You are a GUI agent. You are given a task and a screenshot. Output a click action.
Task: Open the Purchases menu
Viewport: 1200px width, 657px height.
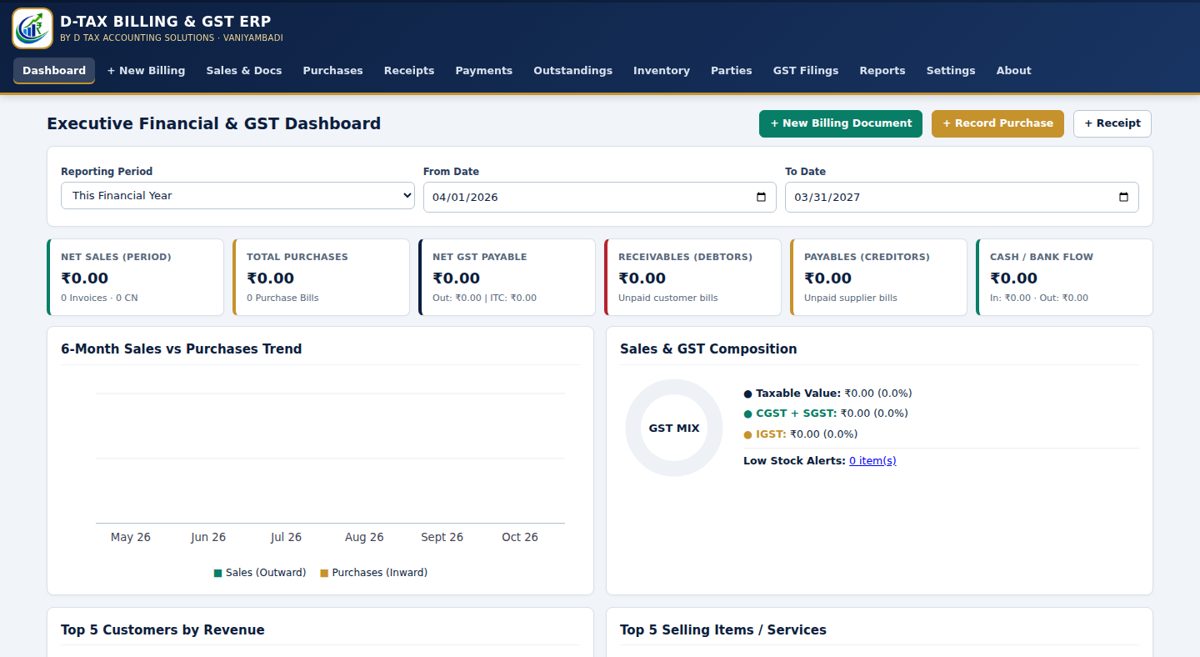(x=333, y=71)
